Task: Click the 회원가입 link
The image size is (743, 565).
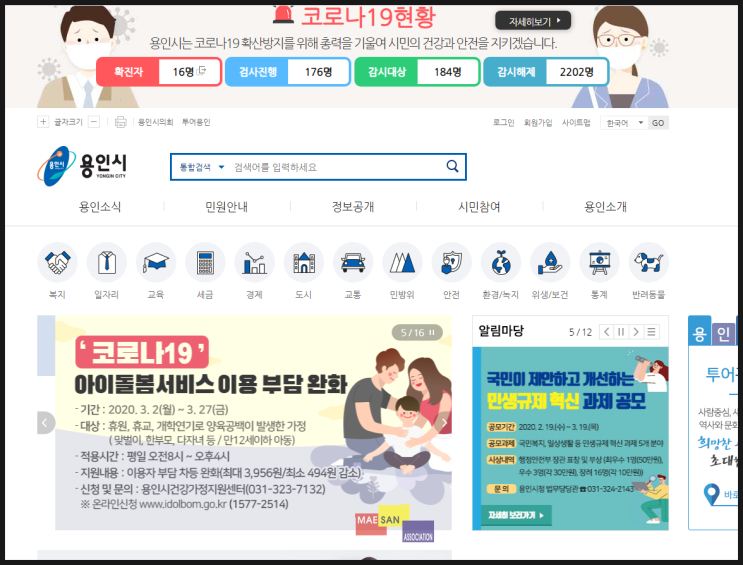Action: coord(538,122)
